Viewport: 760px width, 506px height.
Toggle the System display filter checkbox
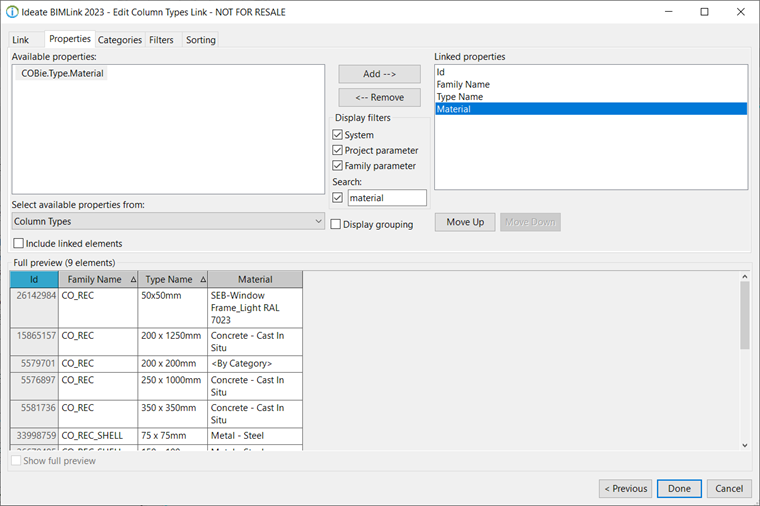(338, 134)
